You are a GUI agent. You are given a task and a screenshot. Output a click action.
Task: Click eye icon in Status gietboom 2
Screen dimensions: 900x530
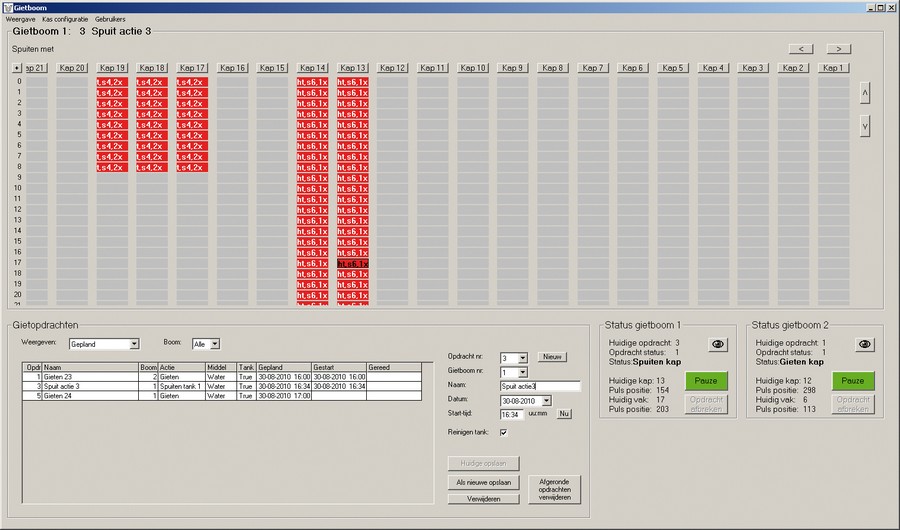coord(864,345)
